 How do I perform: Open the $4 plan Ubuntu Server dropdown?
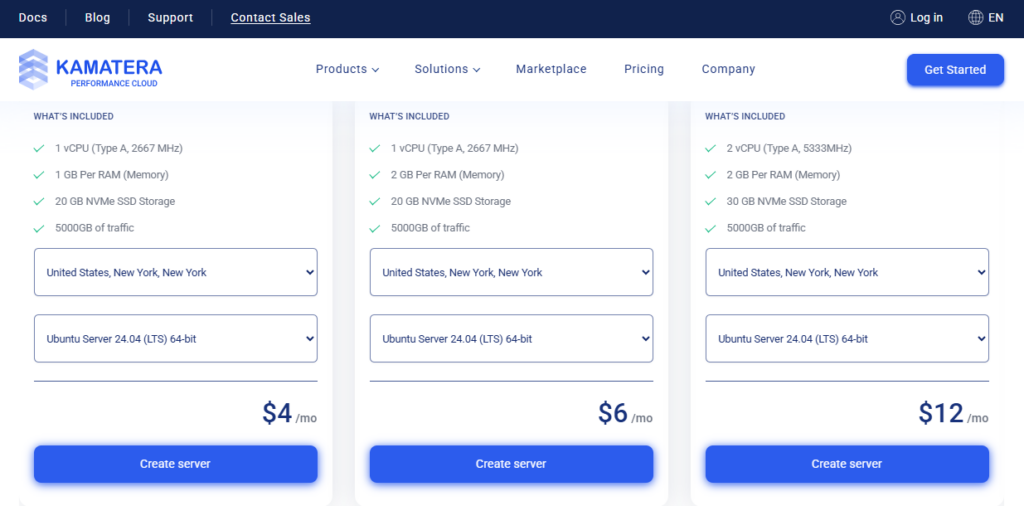click(x=176, y=339)
